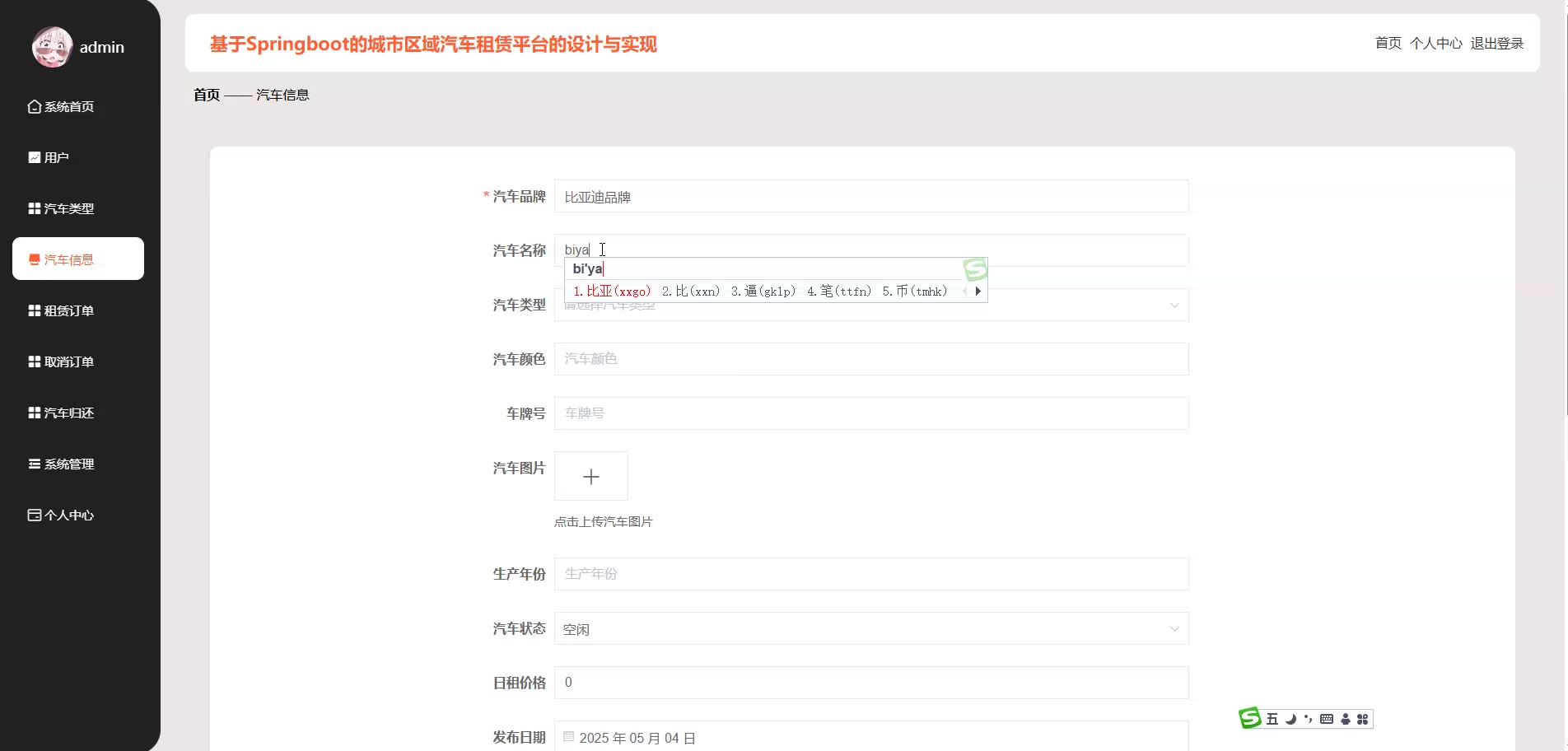Image resolution: width=1568 pixels, height=751 pixels.
Task: Go to 首页 in the top-right navigation
Action: (x=1388, y=43)
